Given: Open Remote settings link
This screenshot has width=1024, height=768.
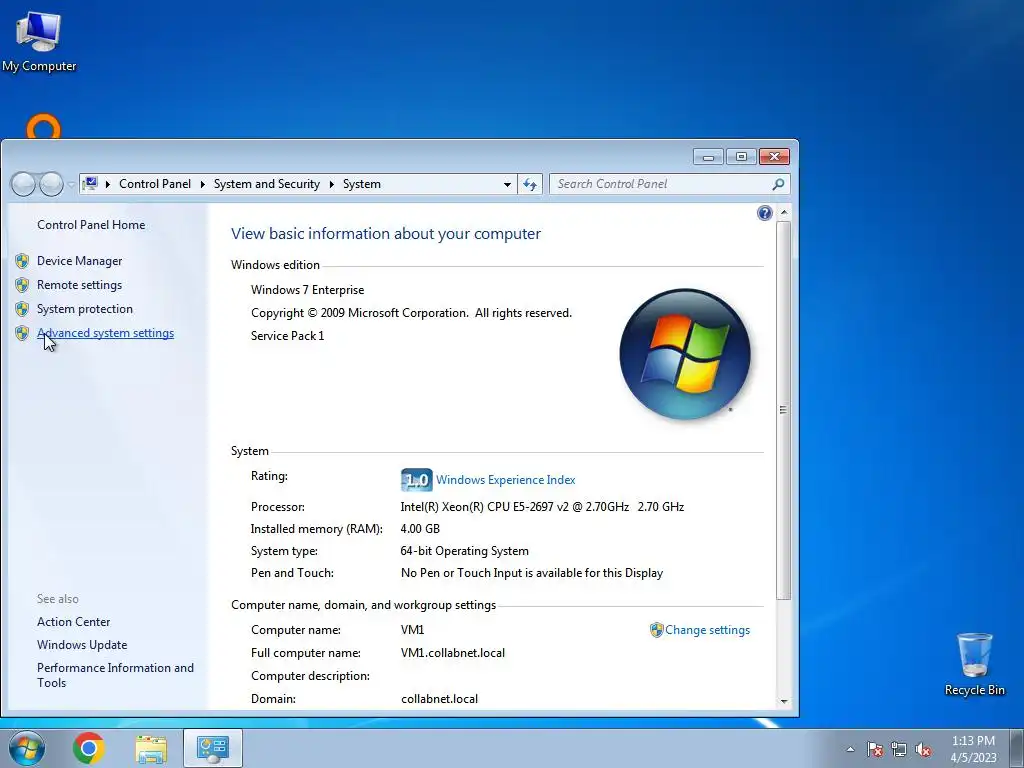Looking at the screenshot, I should pos(79,285).
